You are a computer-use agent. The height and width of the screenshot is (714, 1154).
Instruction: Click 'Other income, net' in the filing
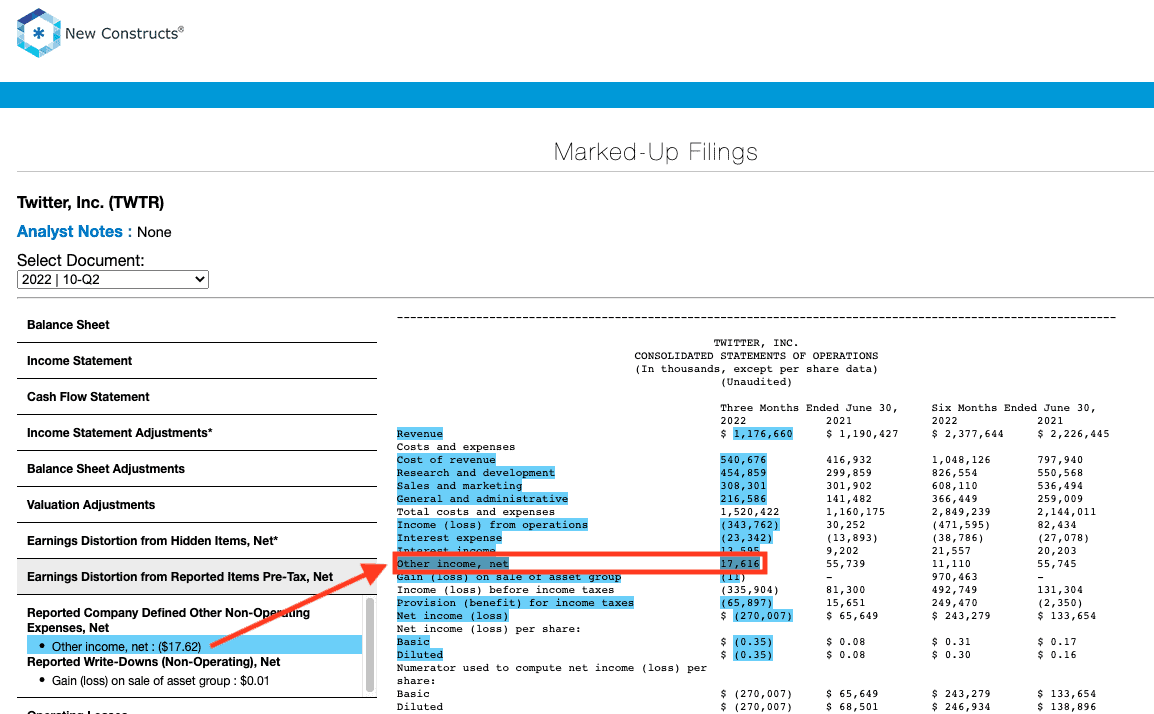[x=453, y=564]
